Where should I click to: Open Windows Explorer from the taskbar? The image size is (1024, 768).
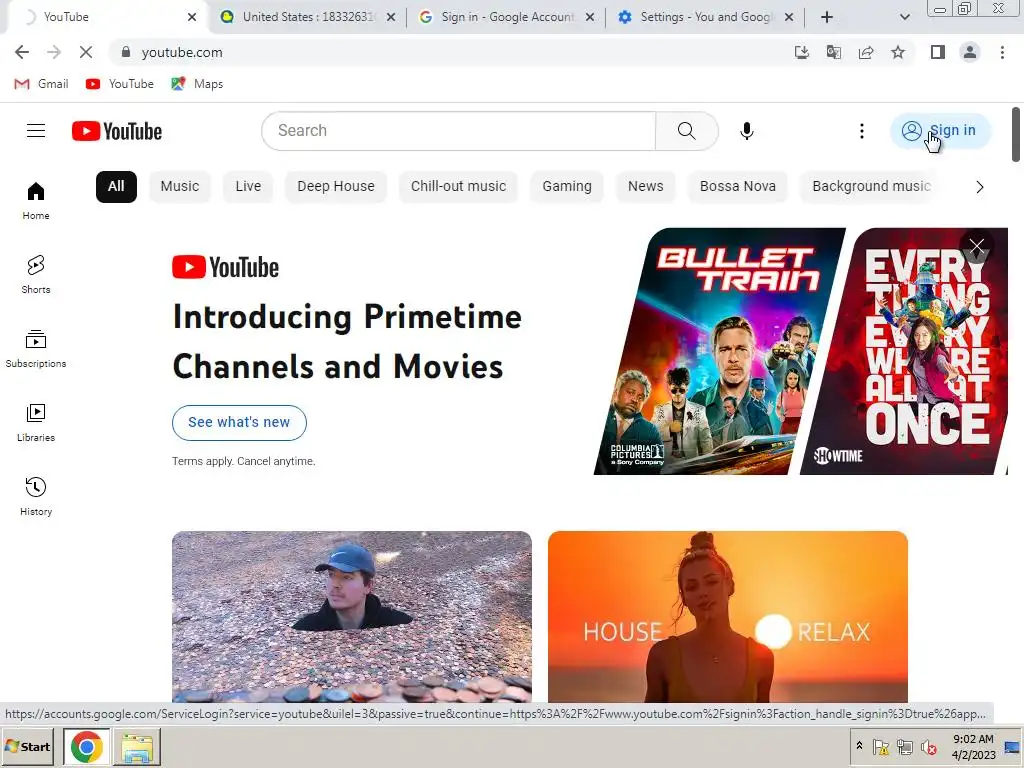point(136,746)
